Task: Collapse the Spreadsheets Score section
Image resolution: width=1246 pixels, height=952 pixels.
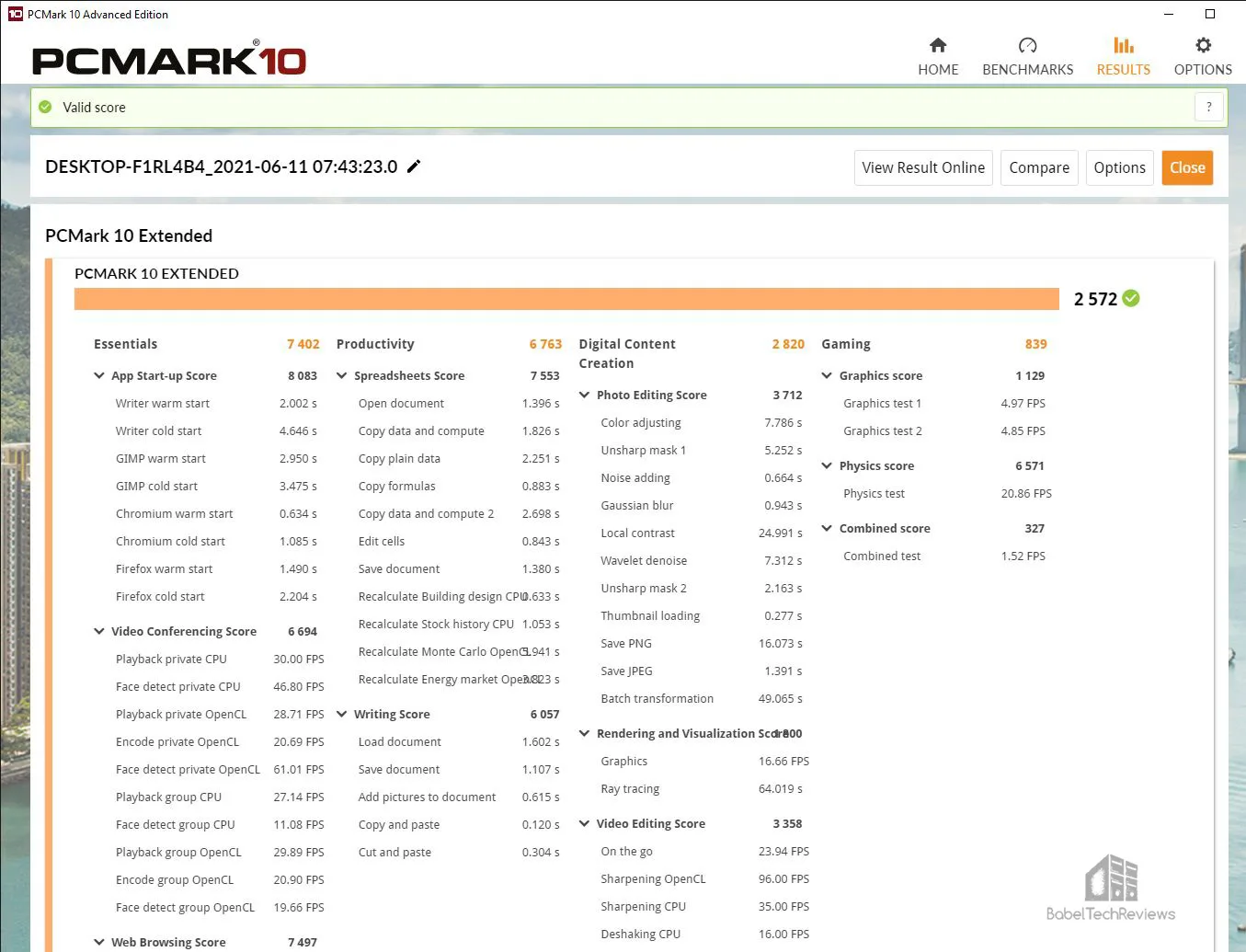Action: click(x=342, y=375)
